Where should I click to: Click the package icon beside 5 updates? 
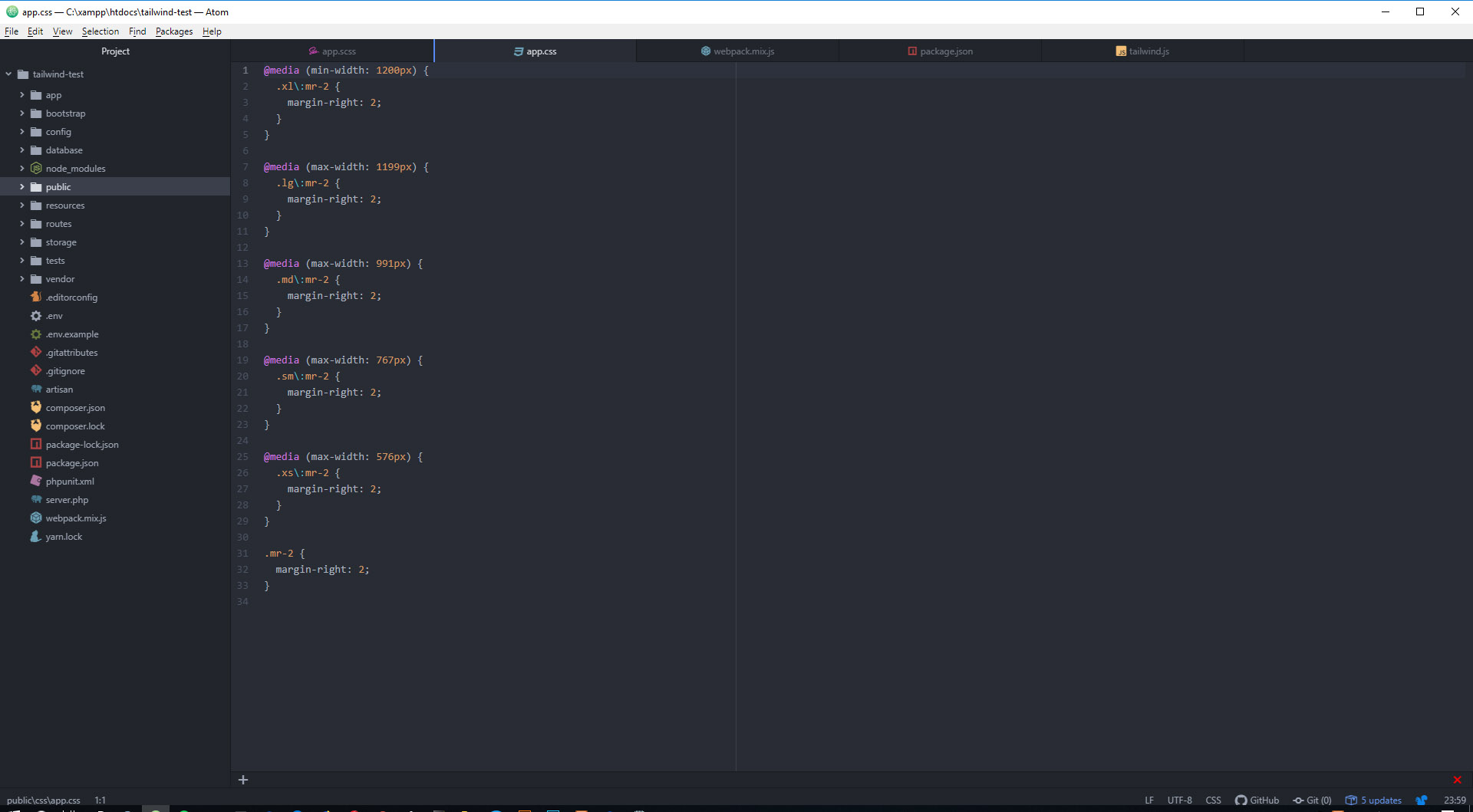(1352, 800)
